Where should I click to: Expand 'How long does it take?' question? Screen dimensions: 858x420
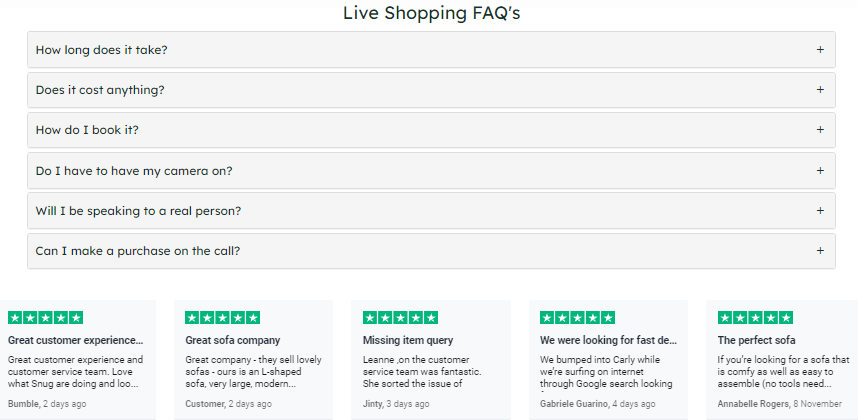coord(431,50)
